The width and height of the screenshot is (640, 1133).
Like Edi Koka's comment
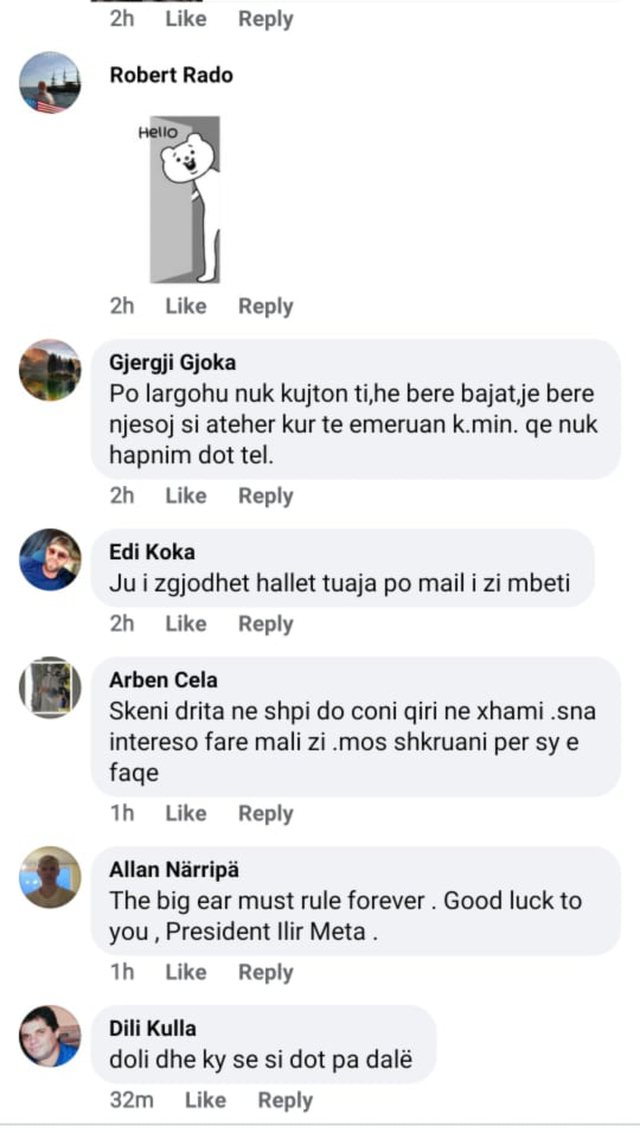coord(186,623)
